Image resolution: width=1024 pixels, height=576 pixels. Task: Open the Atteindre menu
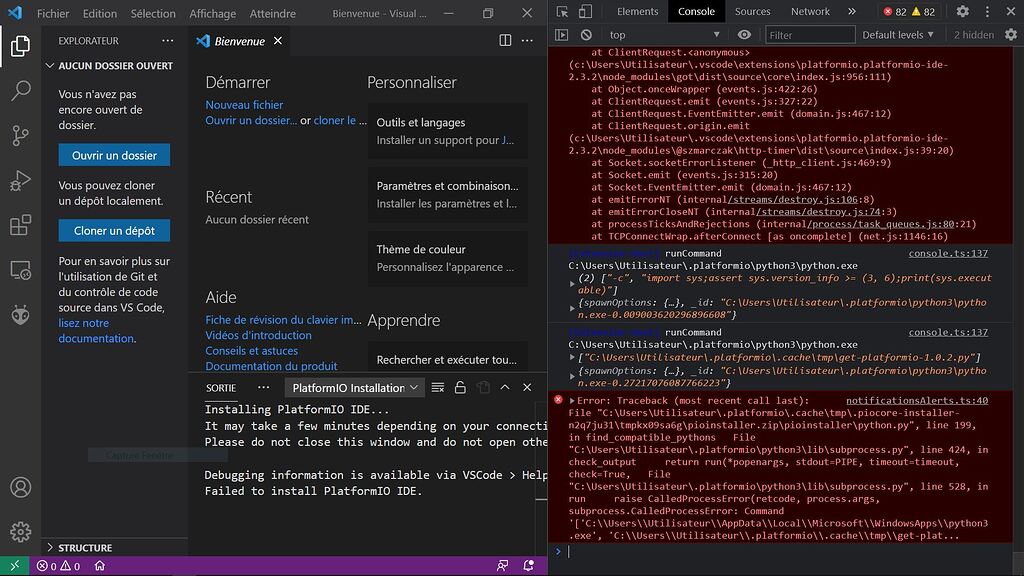coord(272,13)
